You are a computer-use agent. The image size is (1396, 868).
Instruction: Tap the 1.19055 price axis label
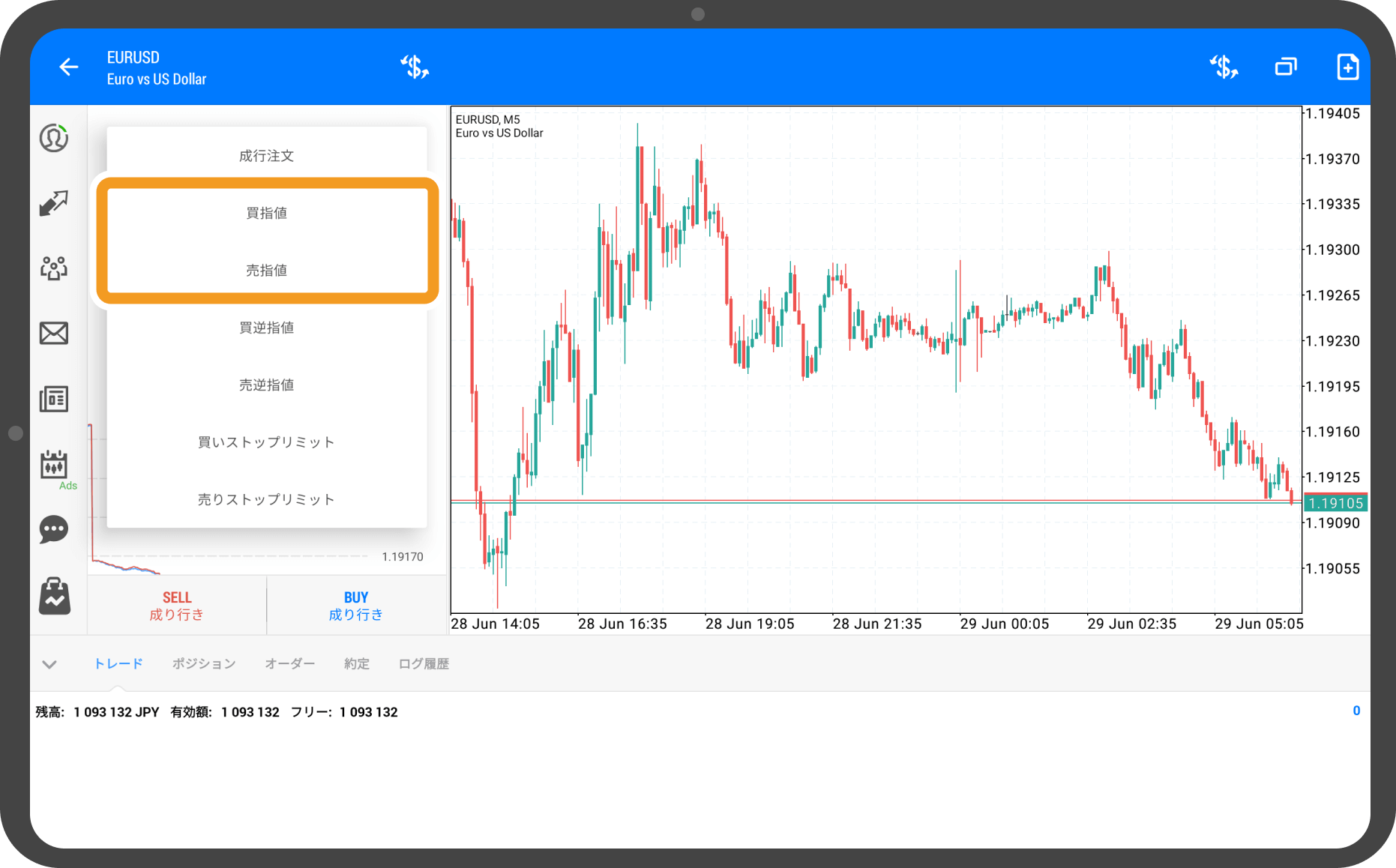click(x=1333, y=568)
